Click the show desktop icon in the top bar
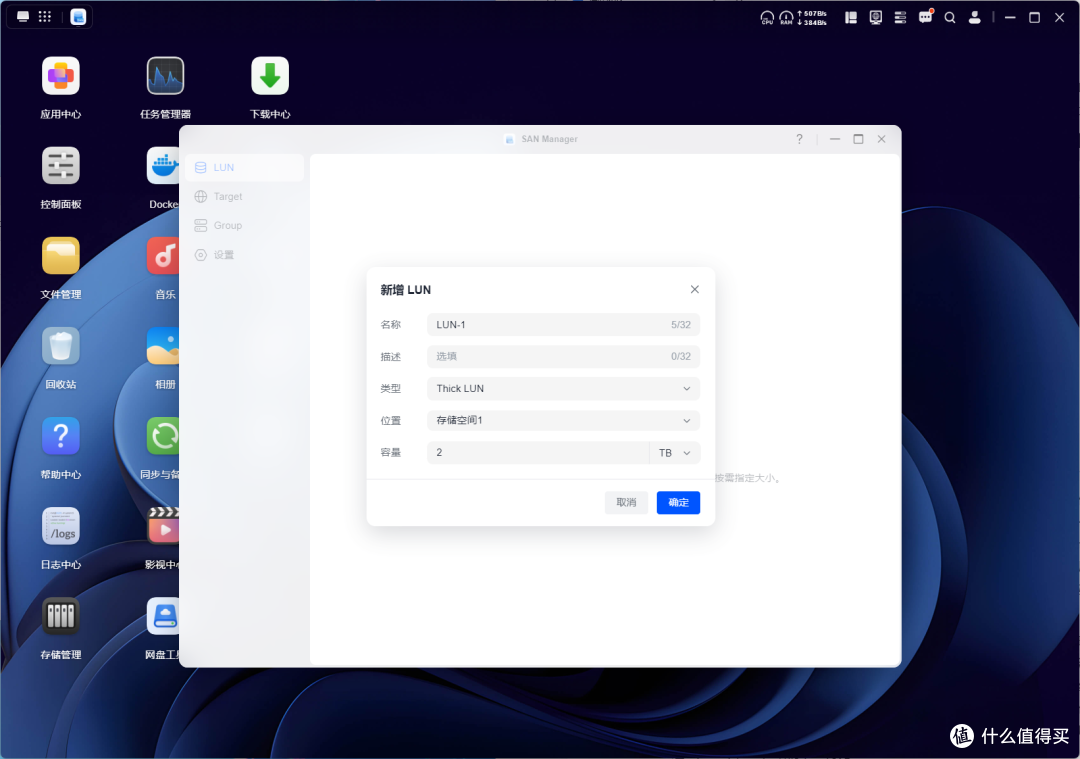This screenshot has height=759, width=1080. click(x=23, y=17)
